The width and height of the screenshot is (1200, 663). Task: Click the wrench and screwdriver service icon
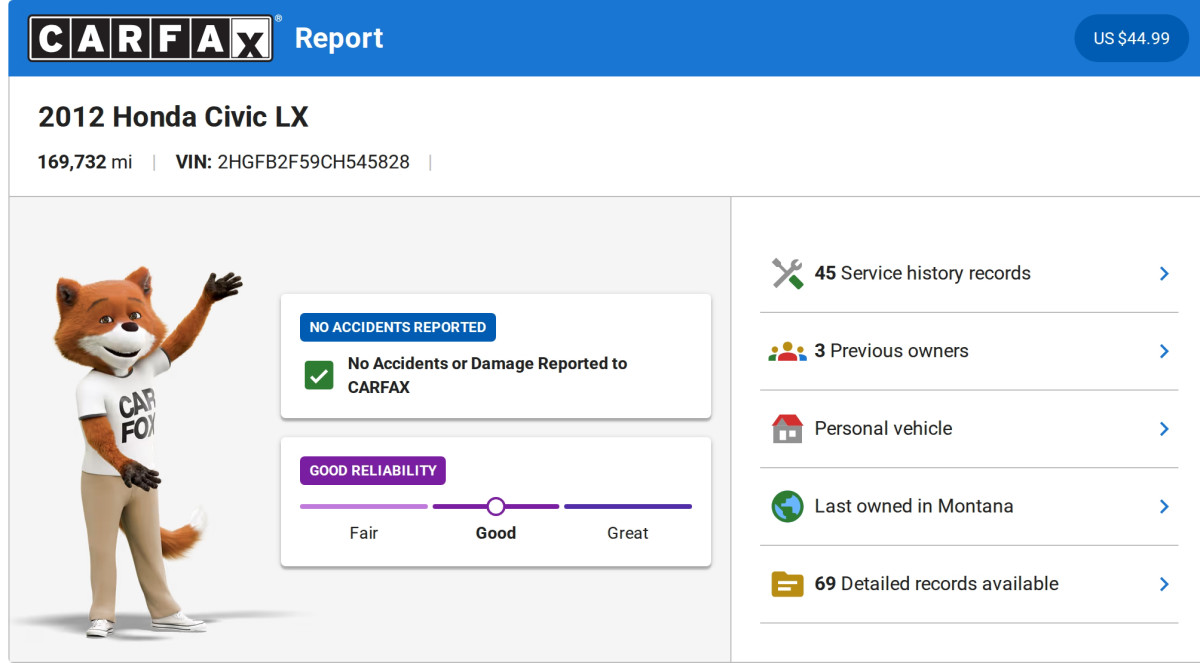click(788, 273)
